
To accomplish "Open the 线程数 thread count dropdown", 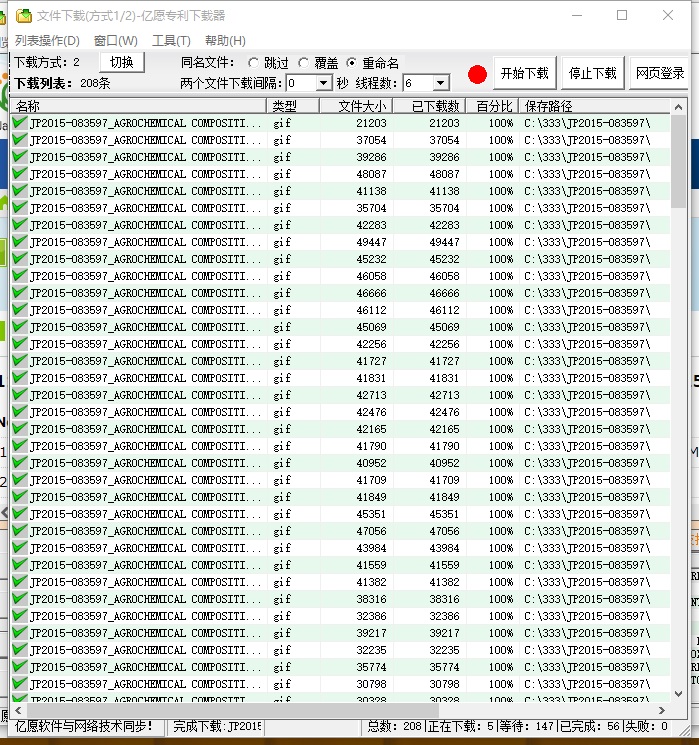I will coord(440,83).
